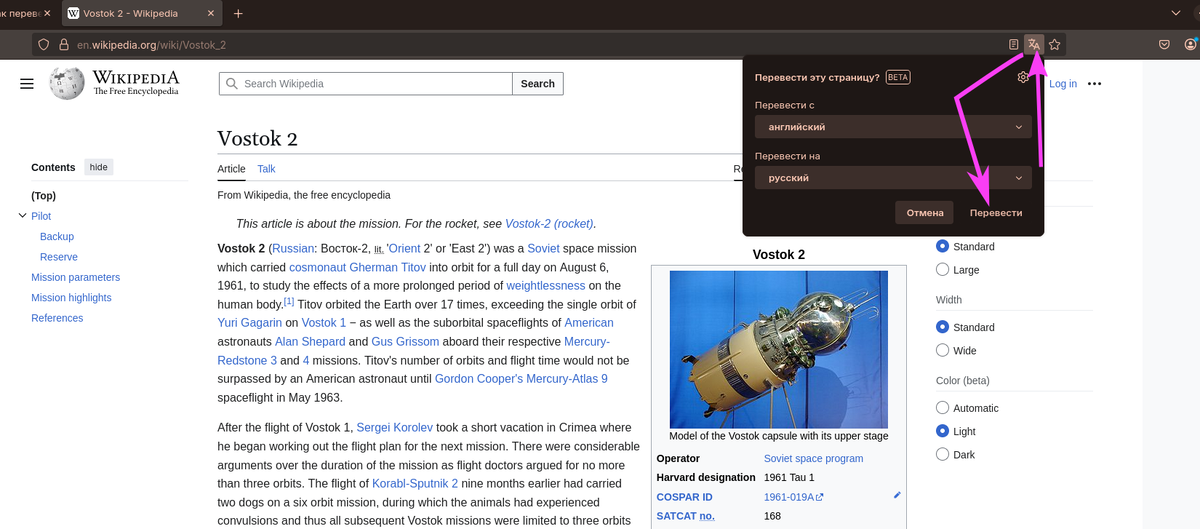This screenshot has height=529, width=1200.
Task: Open the translate-to language dropdown (русский)
Action: [893, 178]
